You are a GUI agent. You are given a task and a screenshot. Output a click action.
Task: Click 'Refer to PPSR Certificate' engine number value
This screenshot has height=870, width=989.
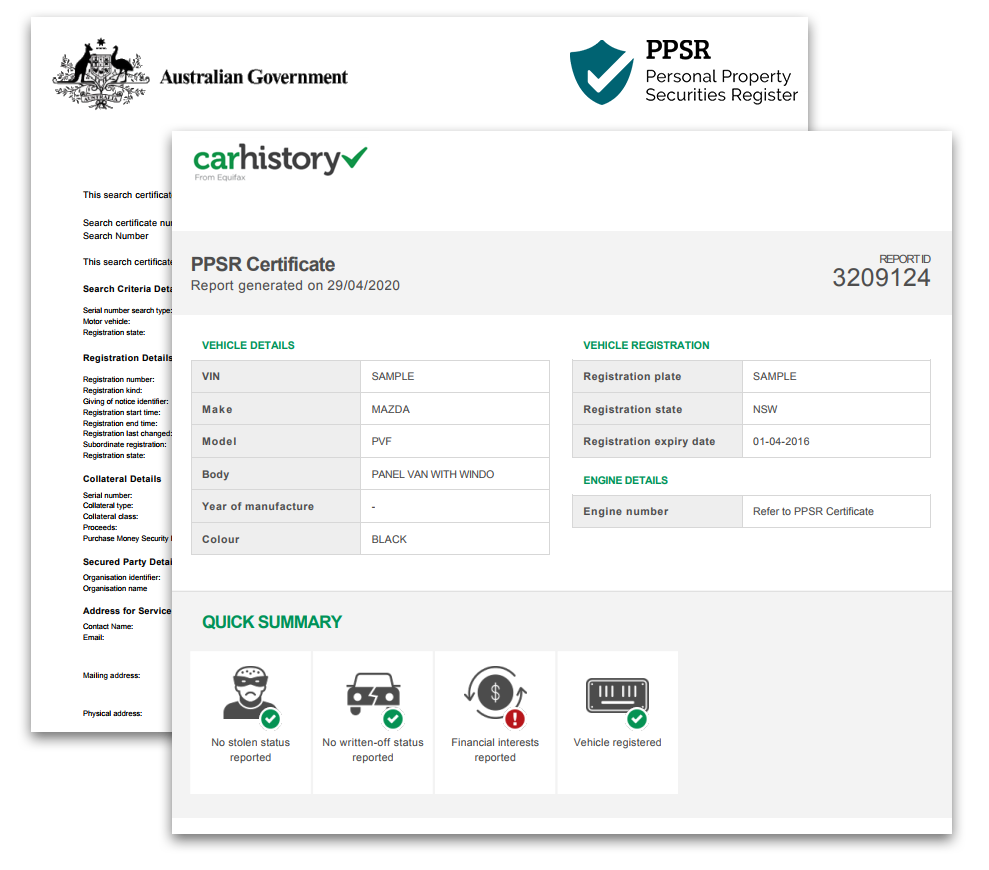(813, 512)
